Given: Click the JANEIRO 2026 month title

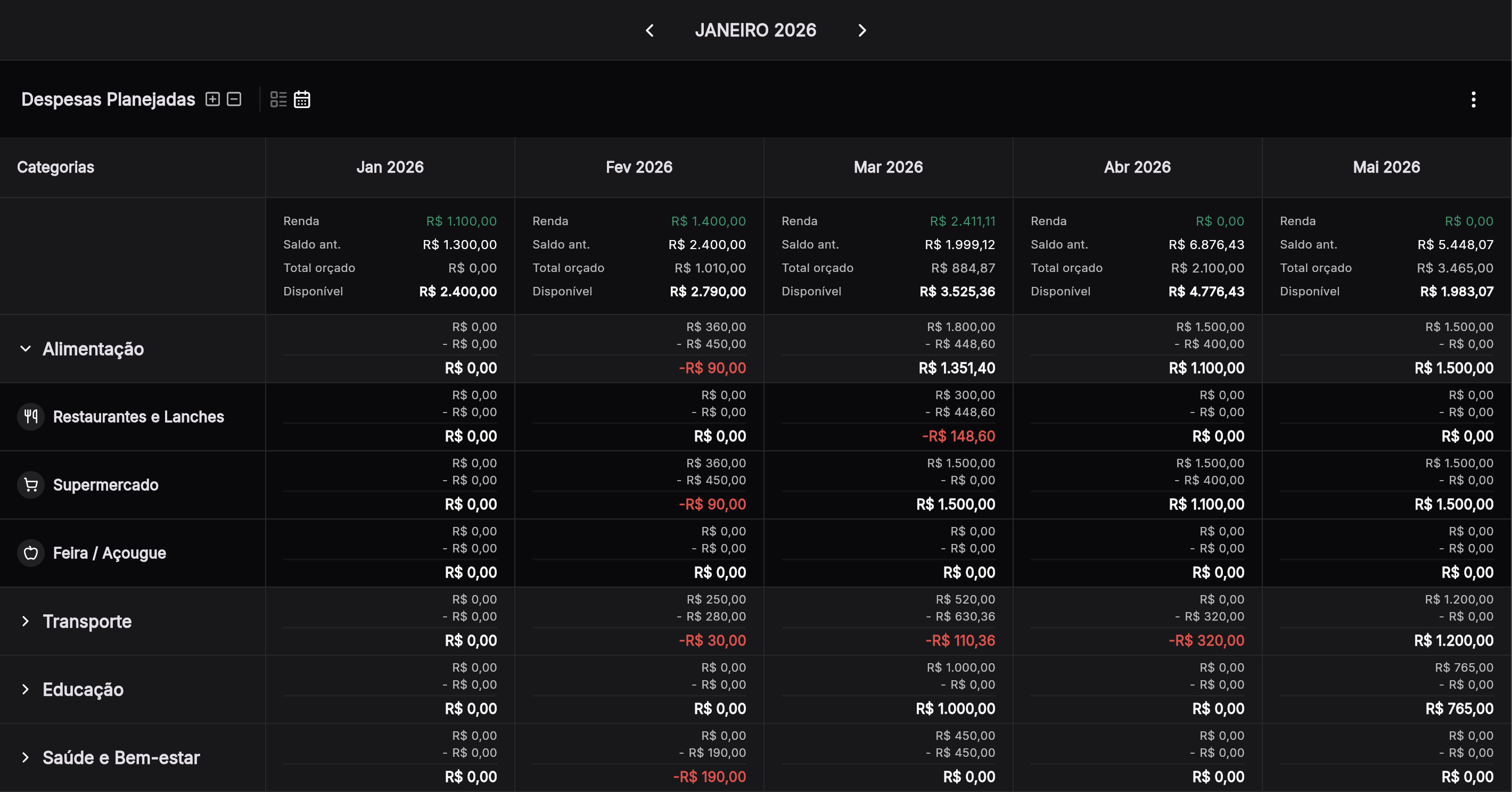Looking at the screenshot, I should point(755,30).
